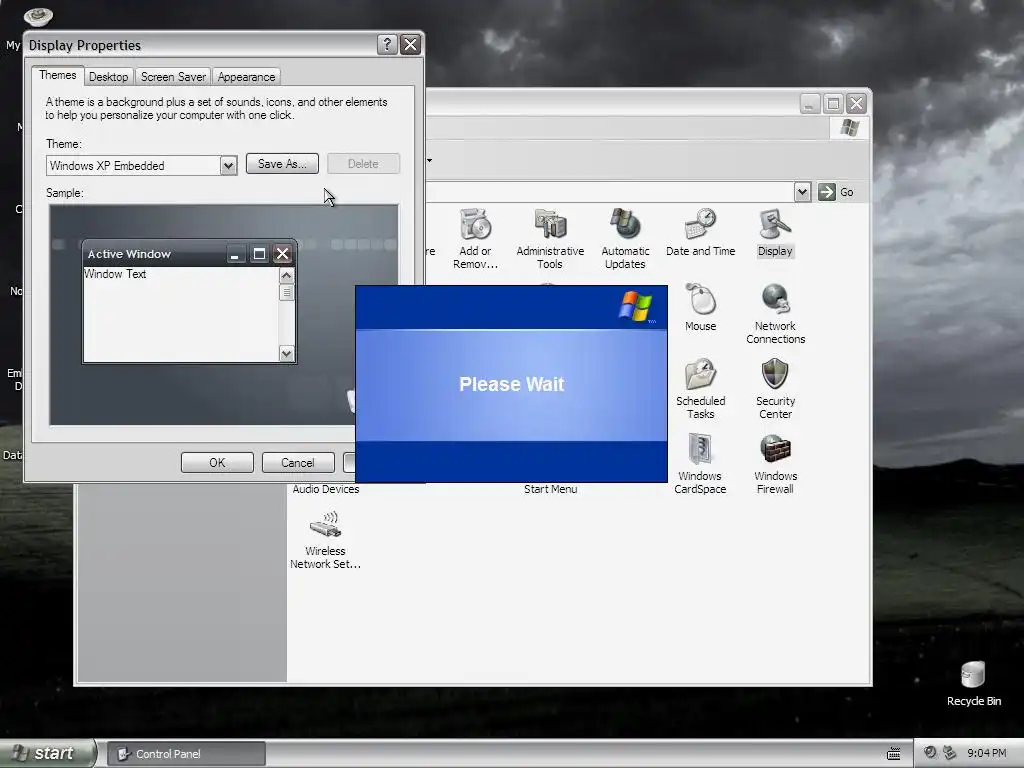1024x768 pixels.
Task: Switch to the Desktop tab
Action: click(x=108, y=77)
